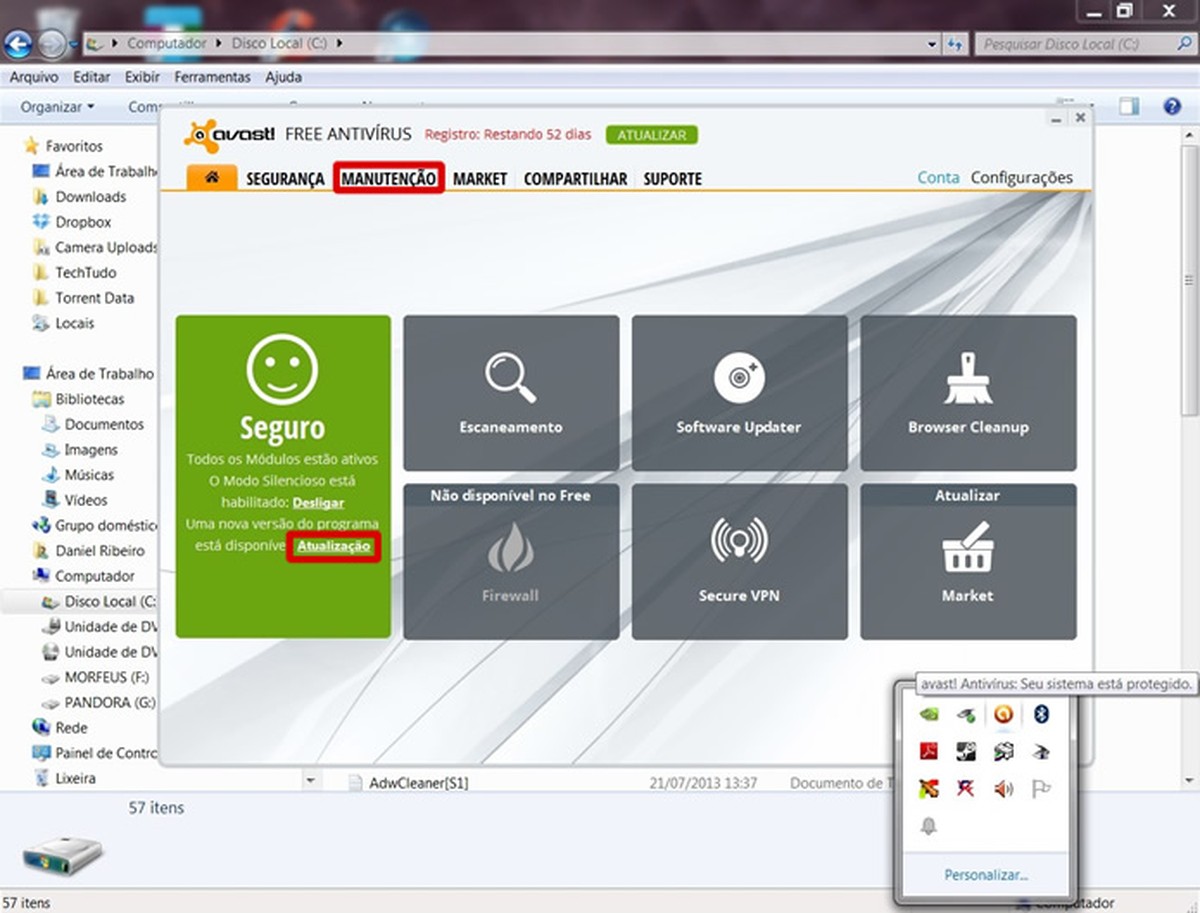Switch to MANUTENÇÃO tab

tap(389, 178)
